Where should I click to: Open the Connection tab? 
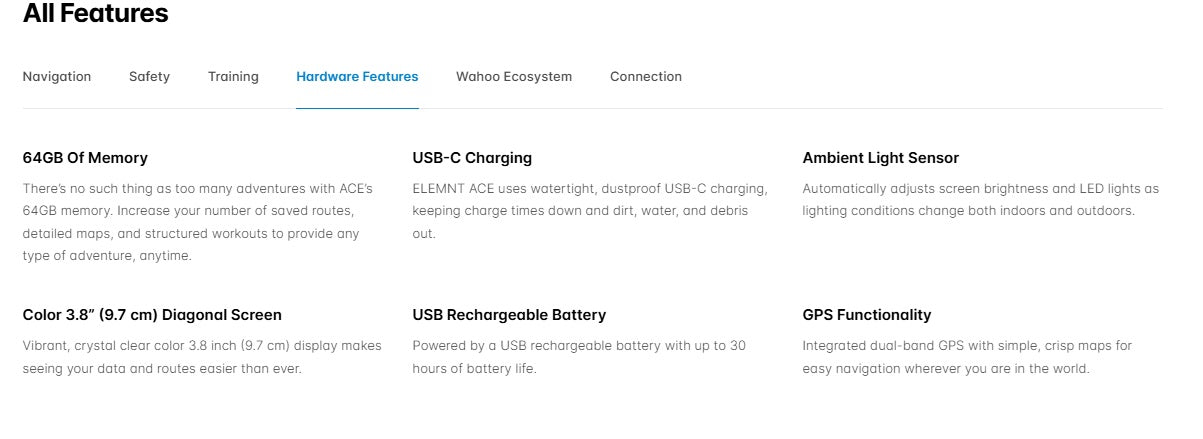click(645, 77)
